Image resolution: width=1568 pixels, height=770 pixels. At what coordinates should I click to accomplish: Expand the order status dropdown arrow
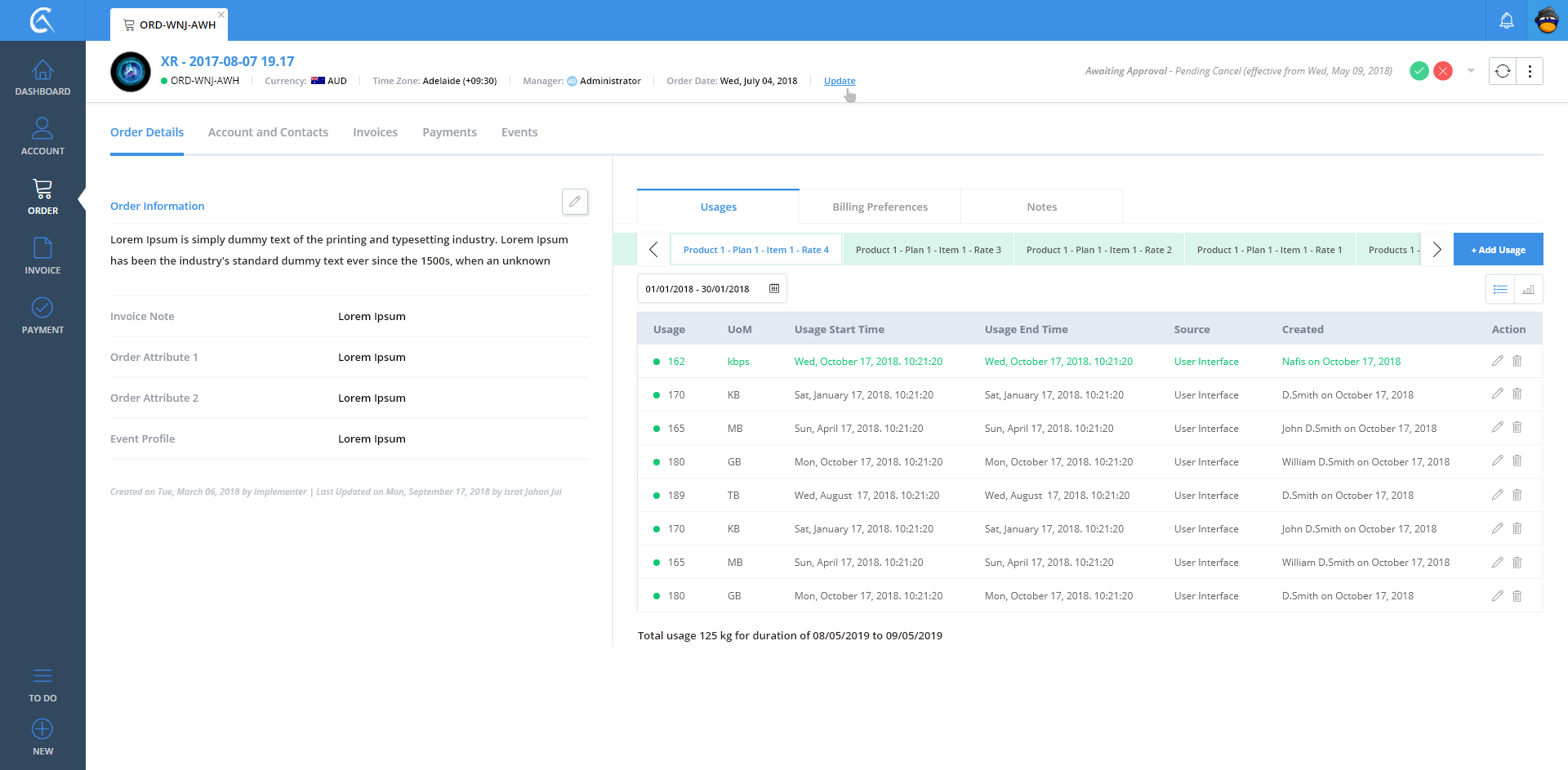pyautogui.click(x=1471, y=71)
